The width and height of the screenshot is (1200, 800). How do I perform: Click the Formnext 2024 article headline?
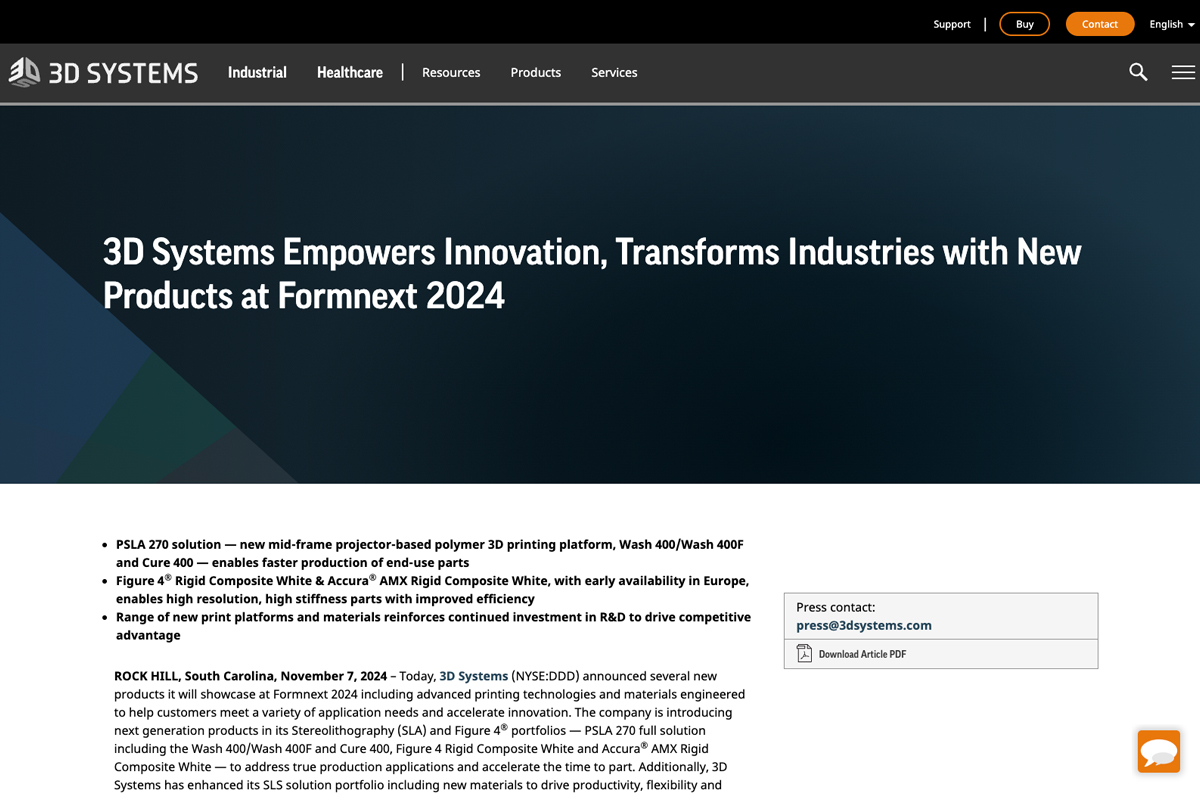click(592, 273)
